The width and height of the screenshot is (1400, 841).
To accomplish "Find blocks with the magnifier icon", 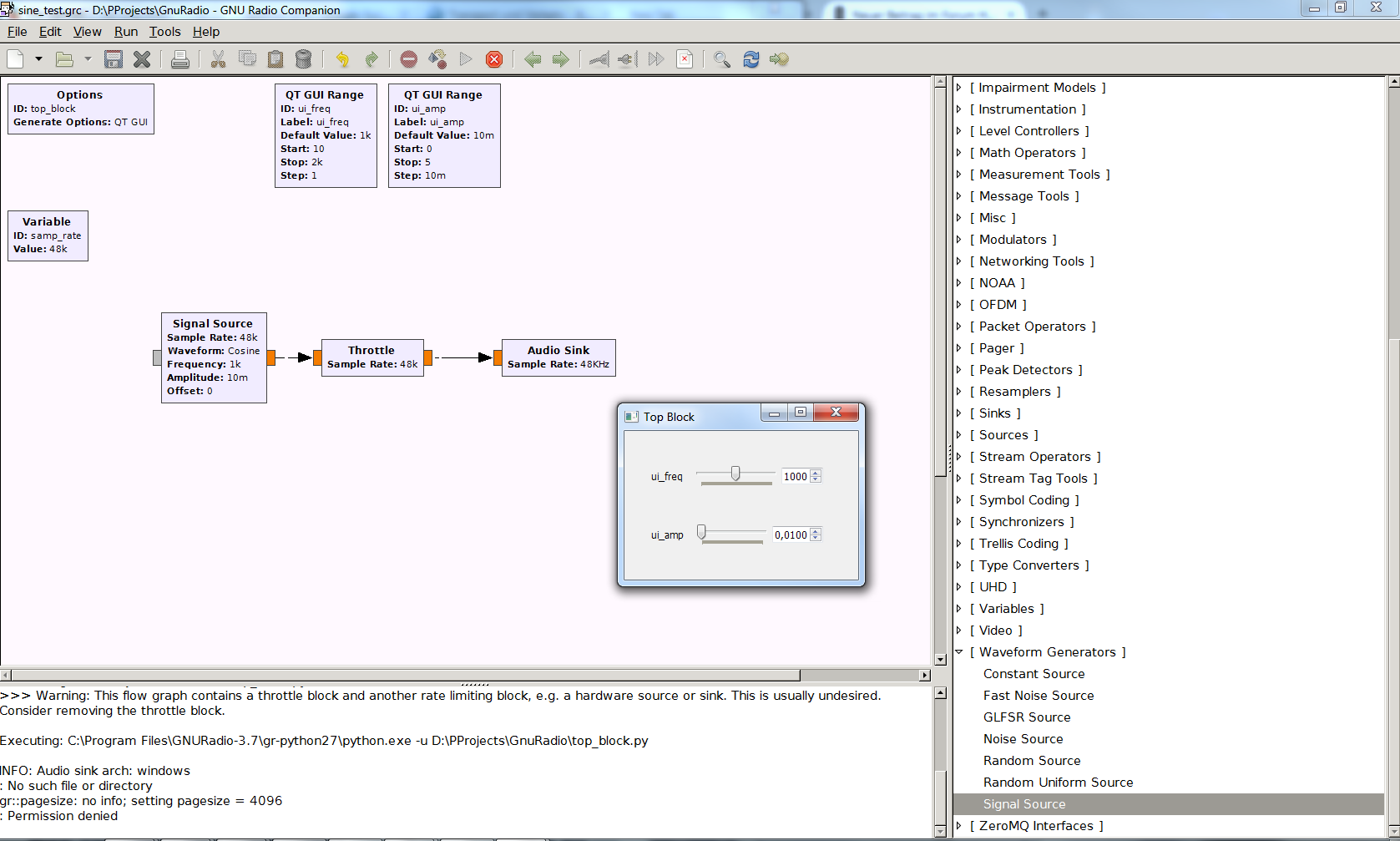I will pos(722,59).
